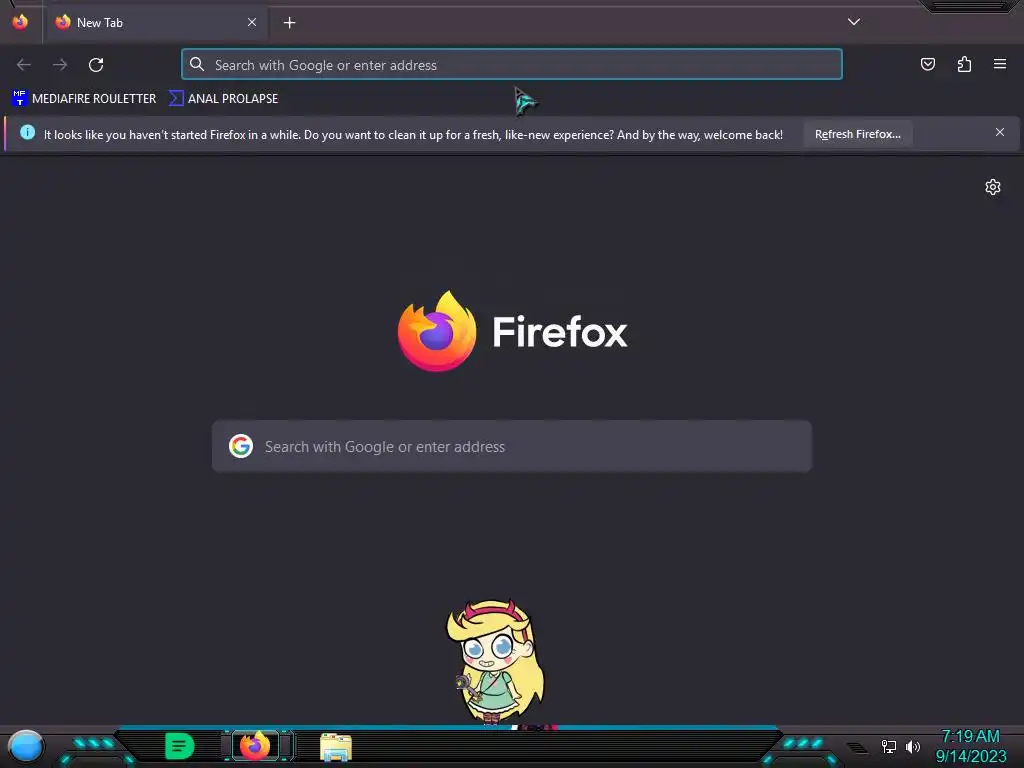Go forward one page
Screen dimensions: 1024x768
60,65
